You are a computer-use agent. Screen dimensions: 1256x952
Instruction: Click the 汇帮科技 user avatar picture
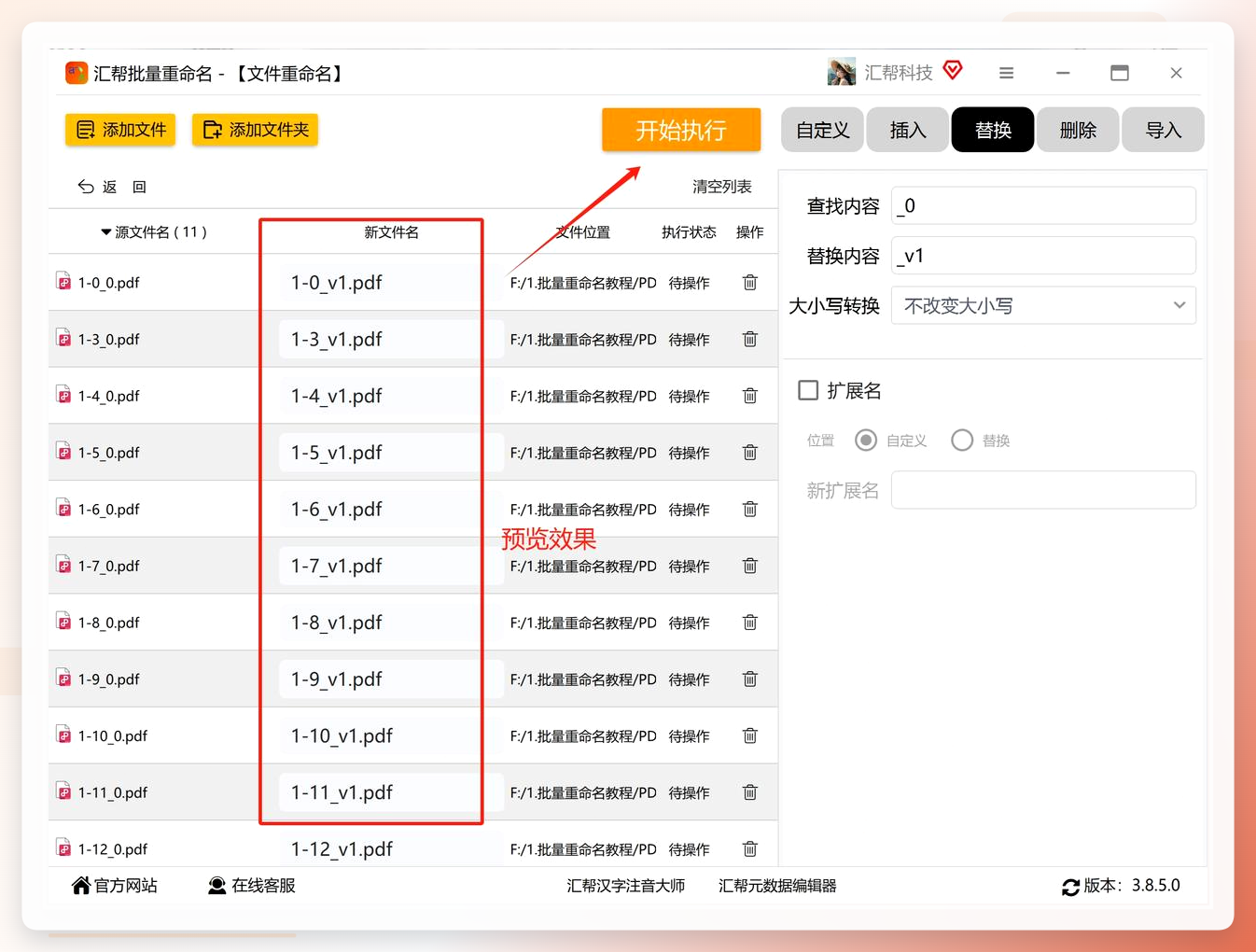tap(842, 72)
